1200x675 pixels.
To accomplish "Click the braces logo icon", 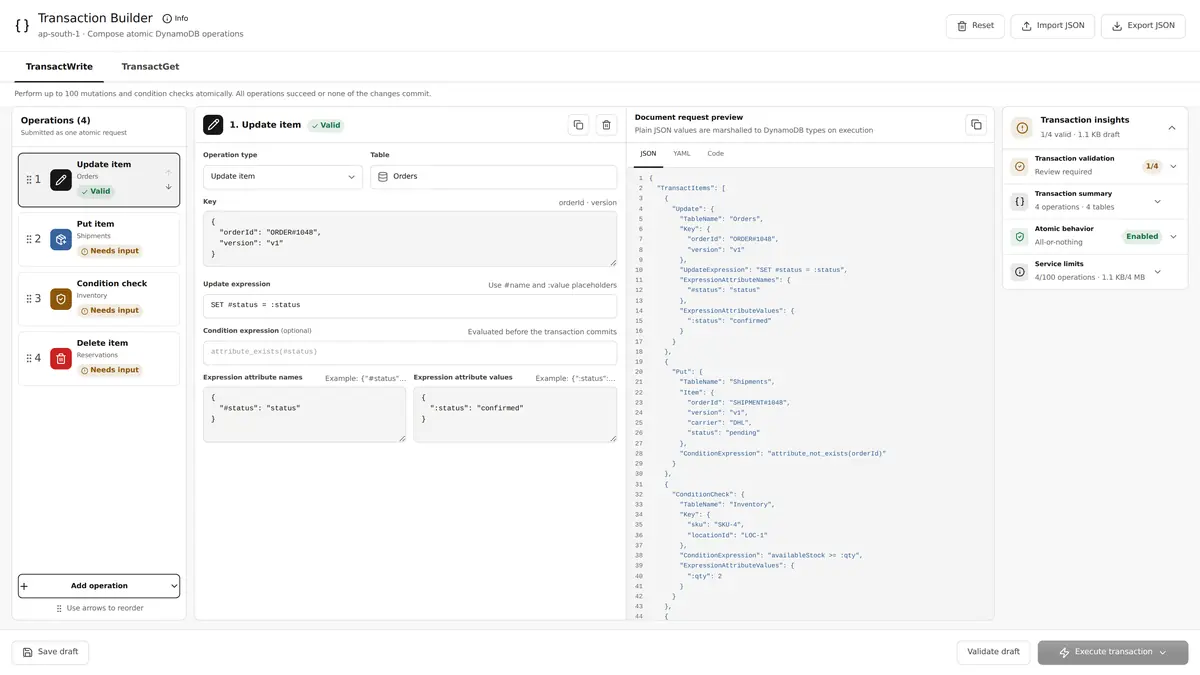I will 22,25.
